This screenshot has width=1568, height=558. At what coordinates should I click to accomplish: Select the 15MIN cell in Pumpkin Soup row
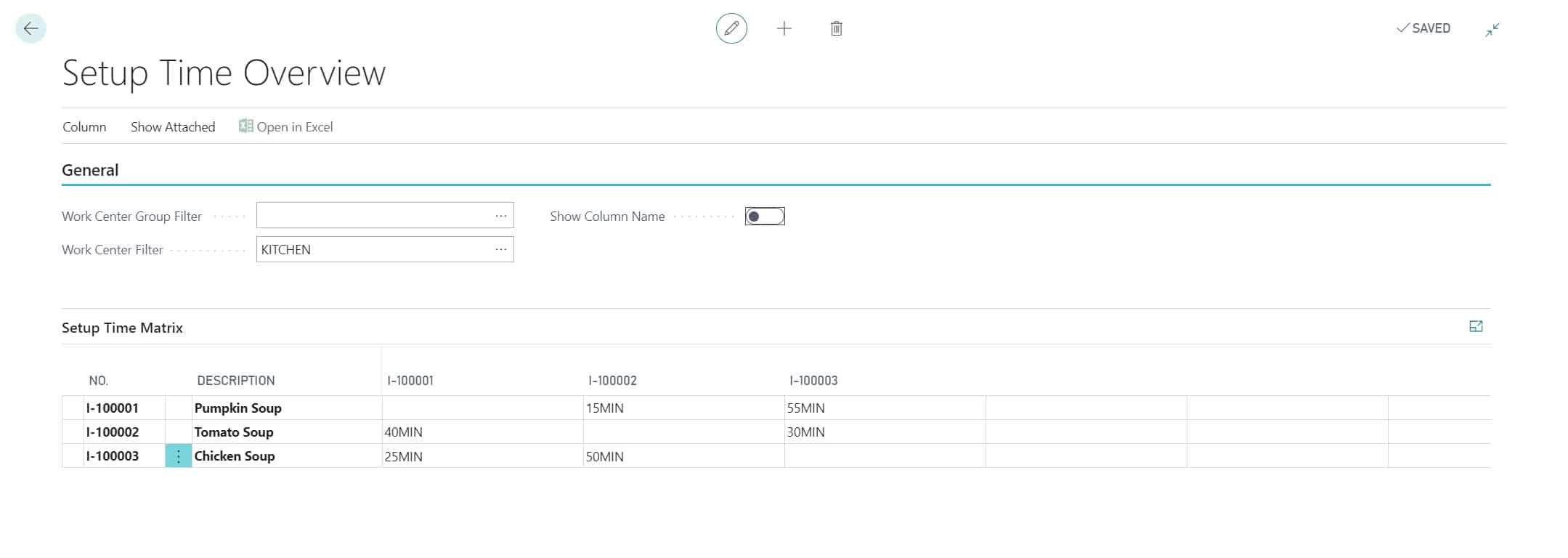683,408
